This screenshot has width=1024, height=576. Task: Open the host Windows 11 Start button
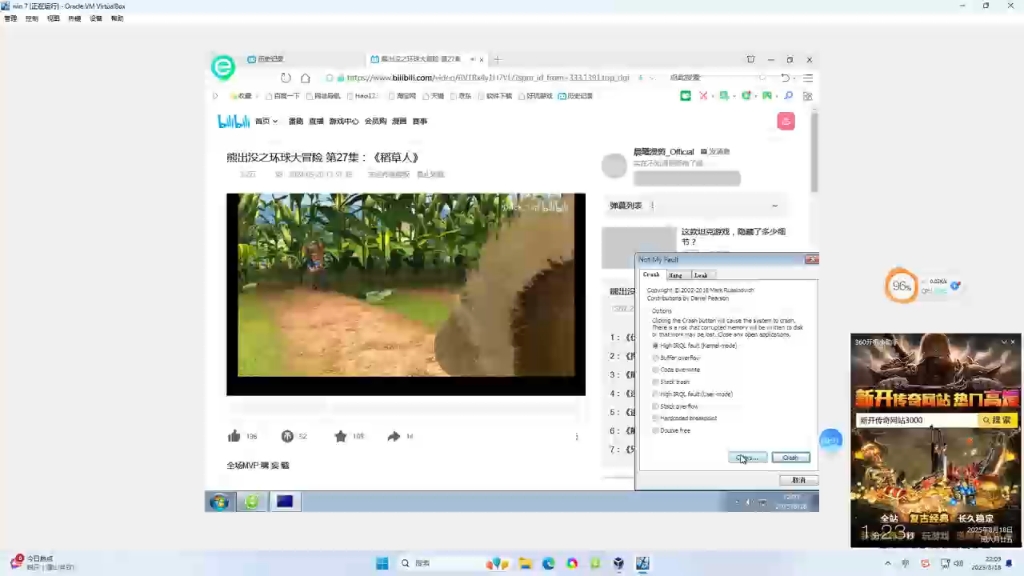(382, 564)
